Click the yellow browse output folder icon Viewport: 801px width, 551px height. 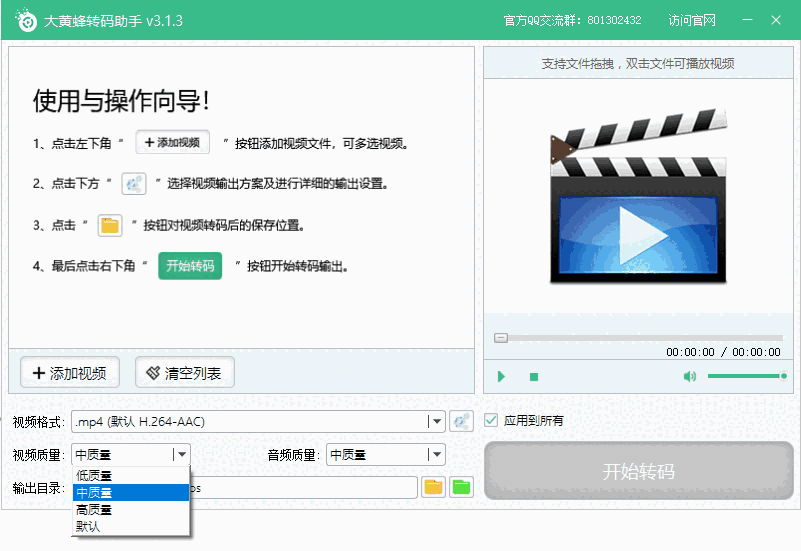[x=433, y=487]
